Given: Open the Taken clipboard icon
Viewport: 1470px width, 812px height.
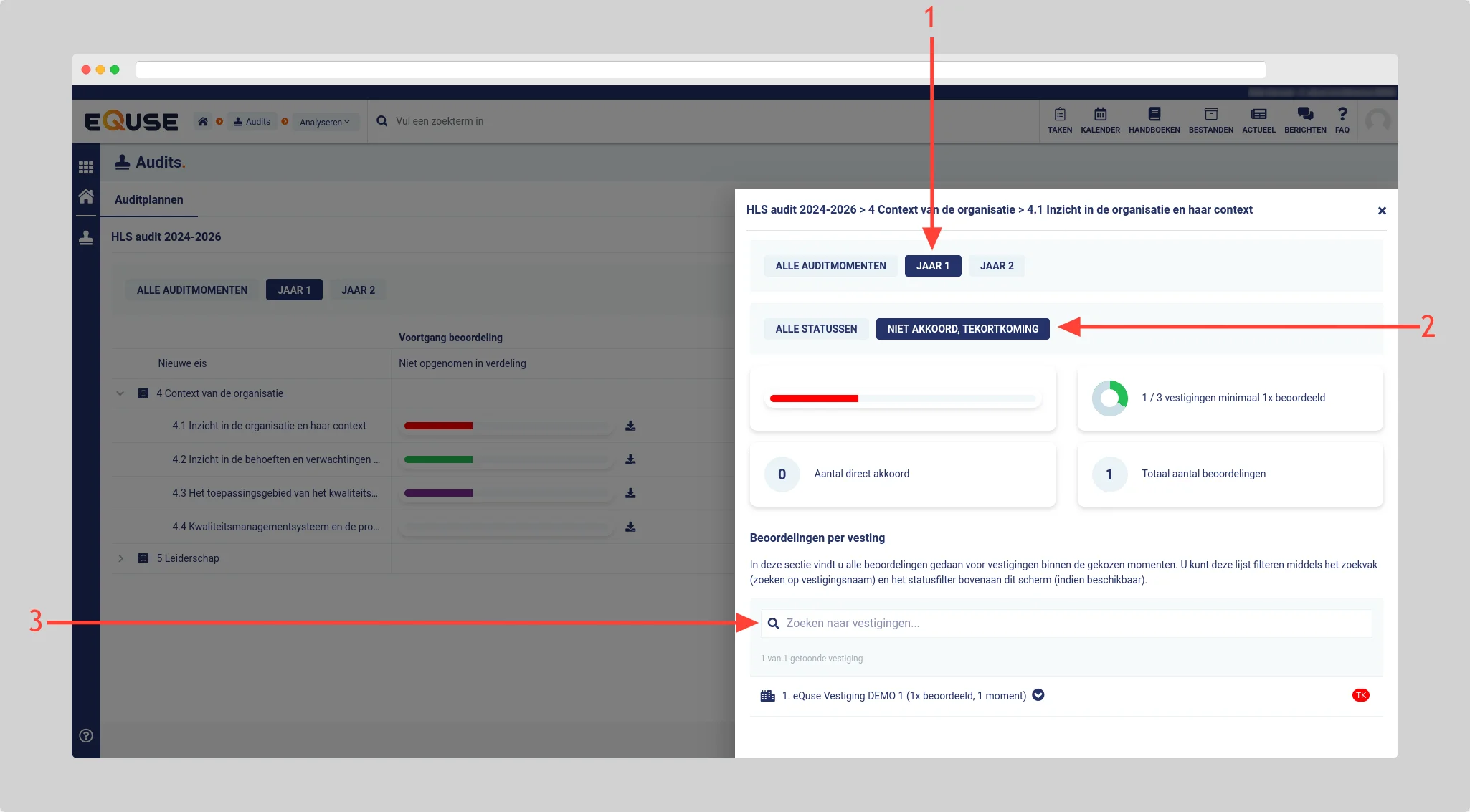Looking at the screenshot, I should point(1059,115).
